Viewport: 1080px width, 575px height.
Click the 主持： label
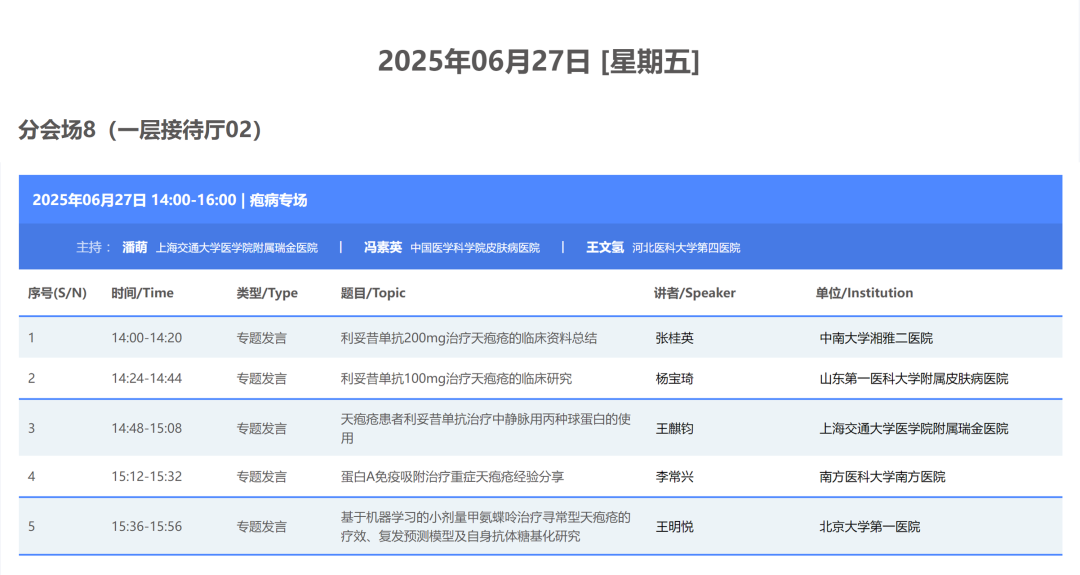pyautogui.click(x=94, y=247)
